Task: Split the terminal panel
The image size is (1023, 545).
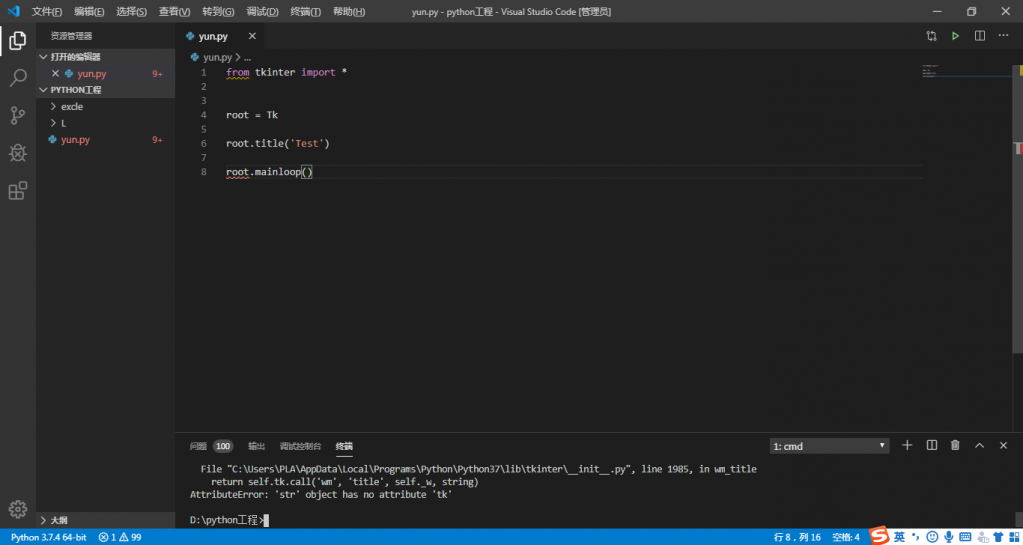Action: pyautogui.click(x=932, y=445)
